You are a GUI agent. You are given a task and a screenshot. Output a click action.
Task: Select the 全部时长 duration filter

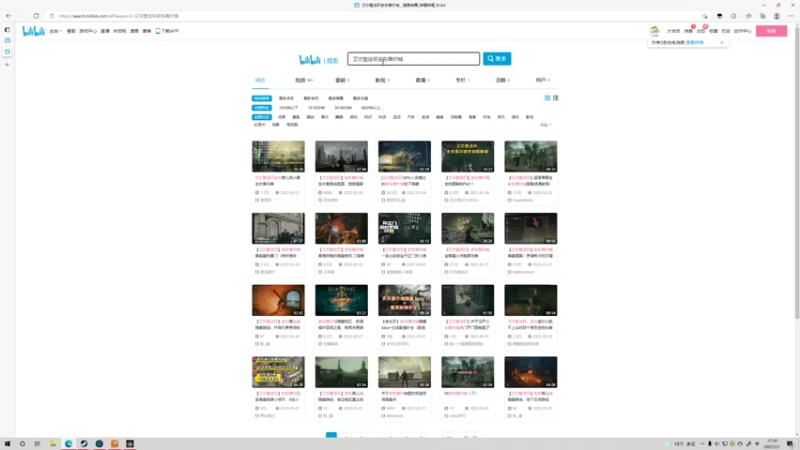(262, 108)
